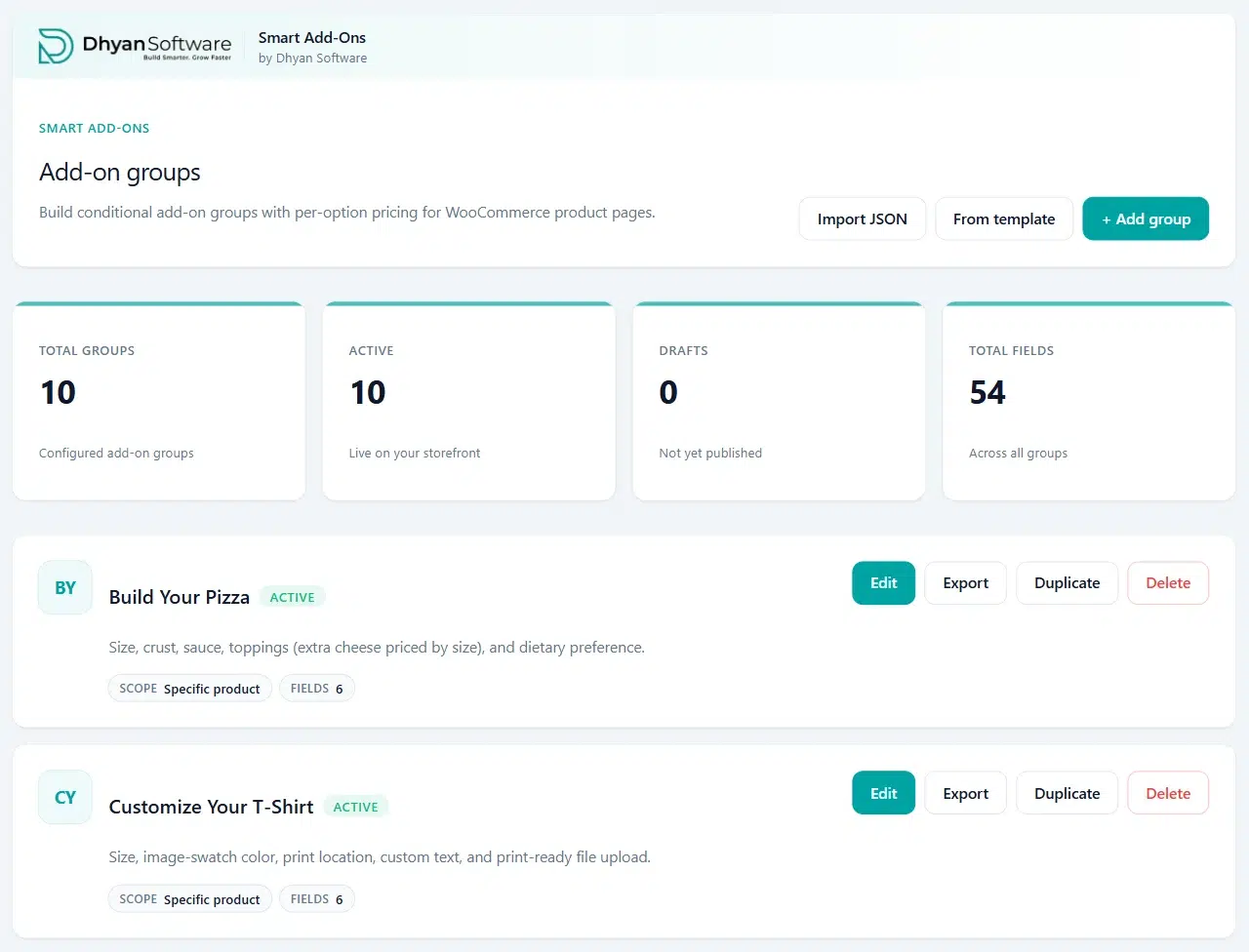Click the ACTIVE badge on Build Your Pizza
1249x952 pixels.
(x=293, y=597)
